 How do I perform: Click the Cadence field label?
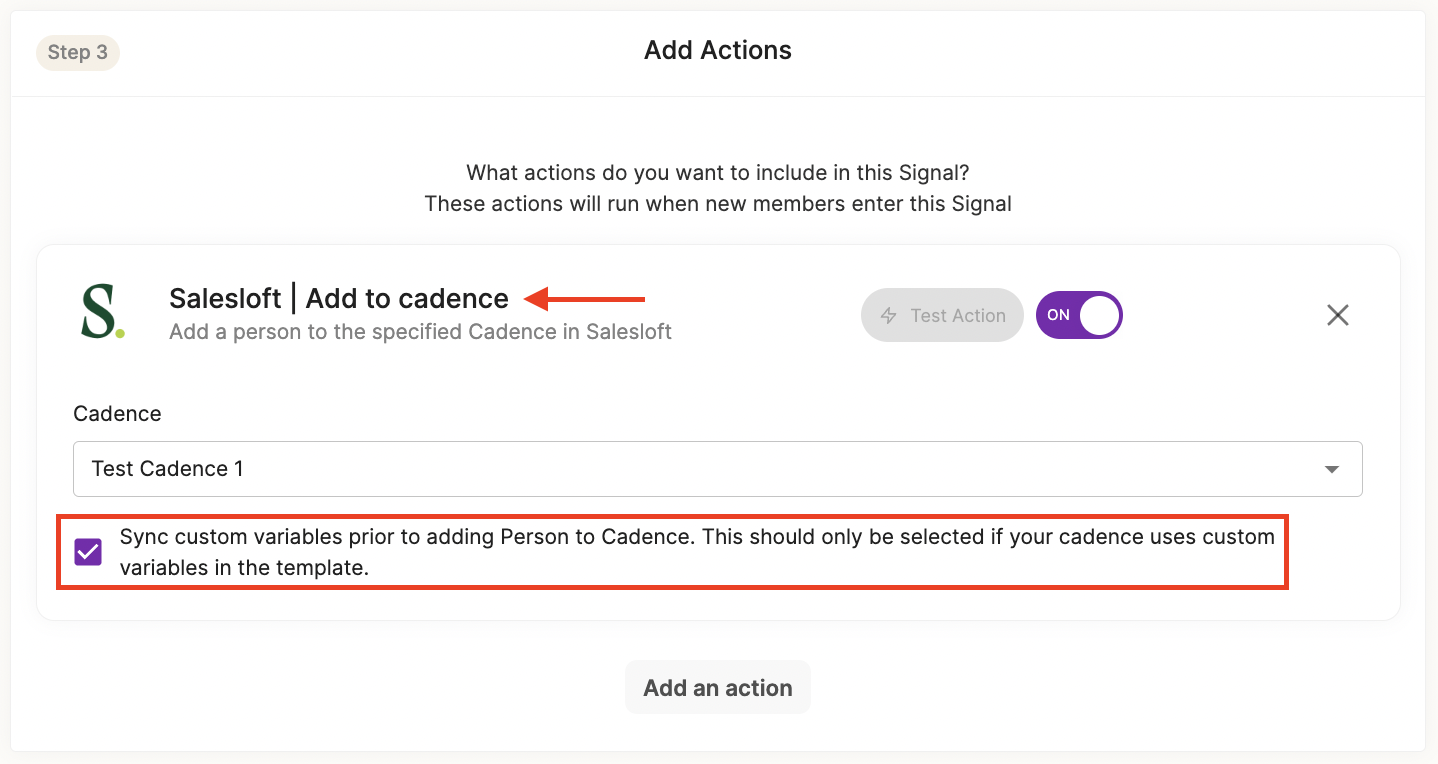coord(117,413)
